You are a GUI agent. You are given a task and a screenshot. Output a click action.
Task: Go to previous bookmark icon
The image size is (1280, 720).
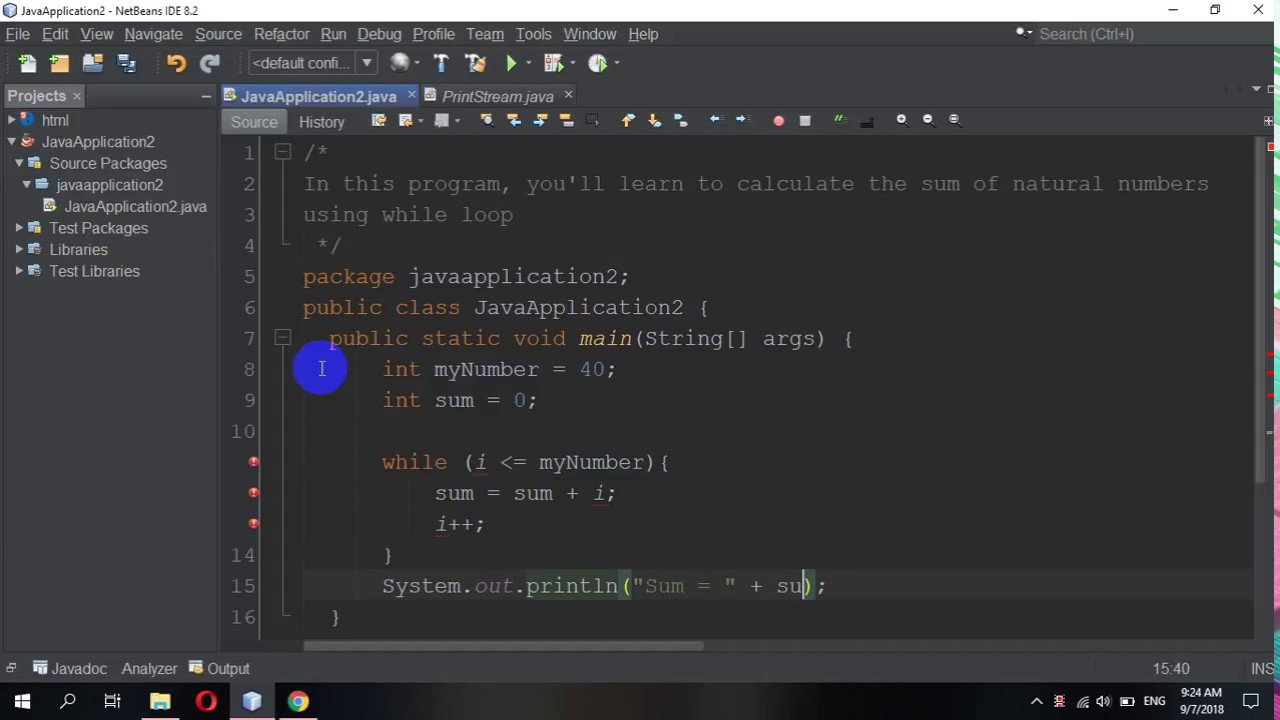628,120
